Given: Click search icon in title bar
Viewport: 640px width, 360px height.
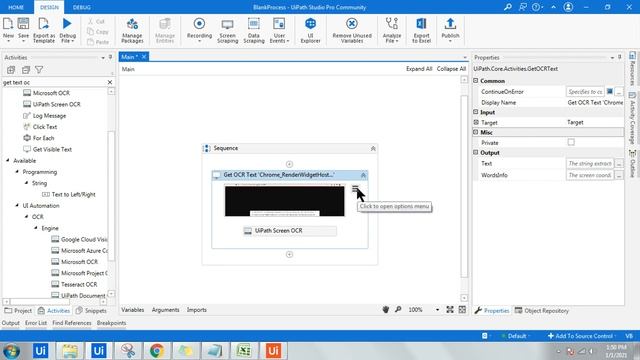Looking at the screenshot, I should pos(508,7).
